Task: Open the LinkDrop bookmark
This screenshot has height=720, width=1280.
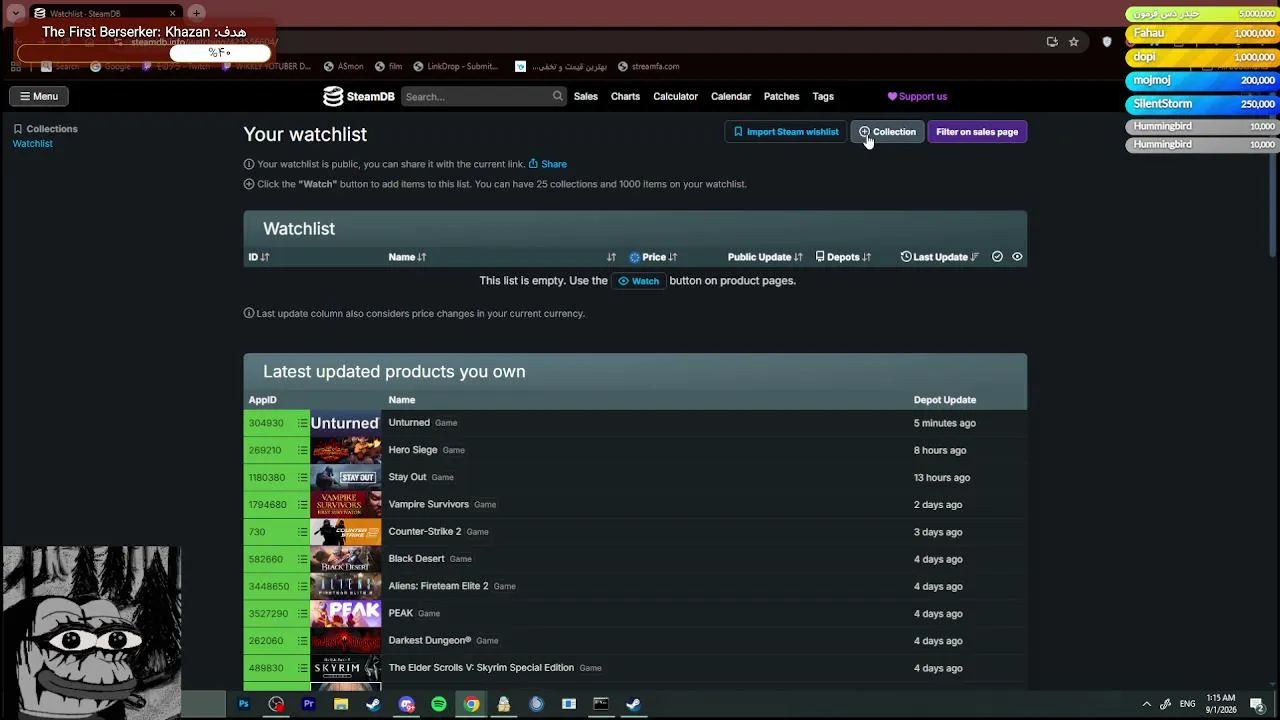Action: coord(455,67)
